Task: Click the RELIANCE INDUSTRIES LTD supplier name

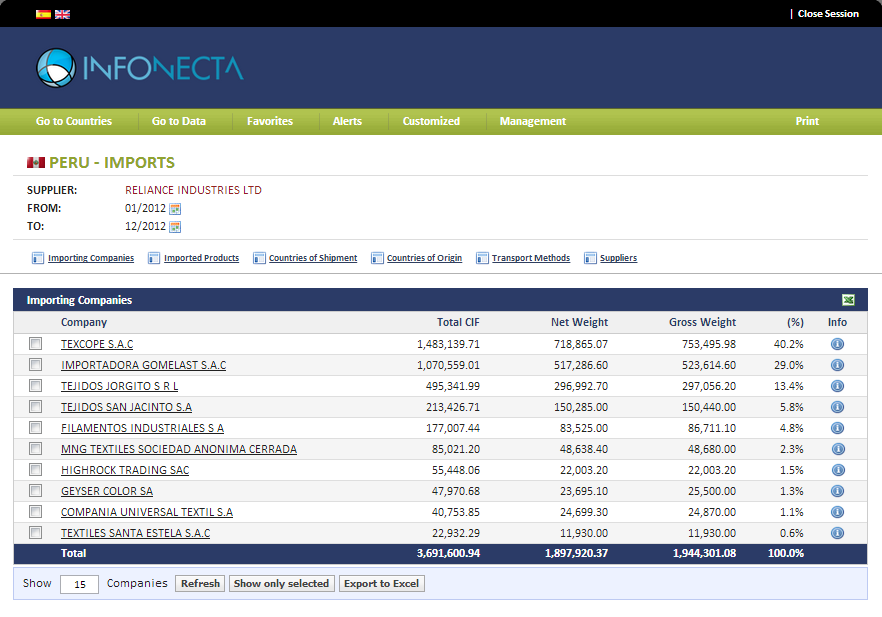Action: point(194,190)
